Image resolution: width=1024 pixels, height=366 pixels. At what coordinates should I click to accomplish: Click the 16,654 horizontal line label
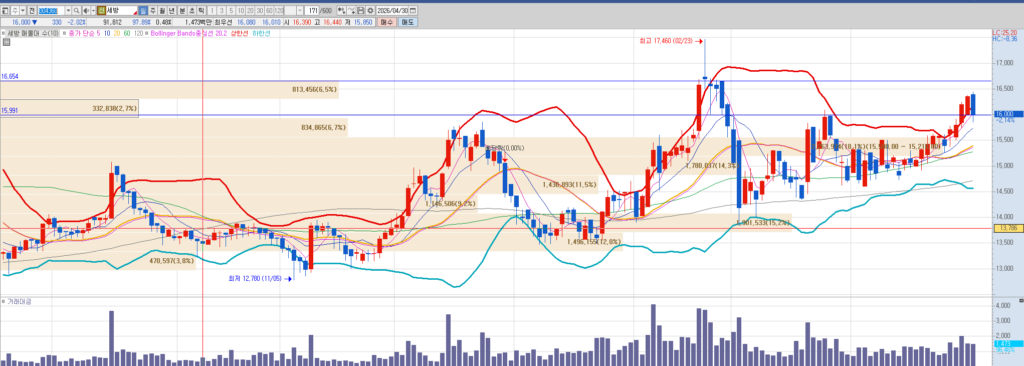click(9, 76)
